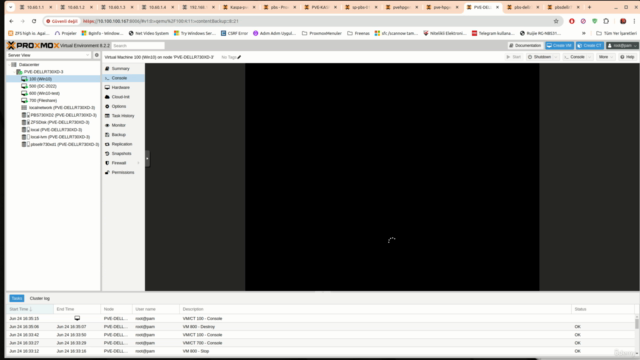The width and height of the screenshot is (640, 360).
Task: Click the Proxmox Search field
Action: [138, 46]
